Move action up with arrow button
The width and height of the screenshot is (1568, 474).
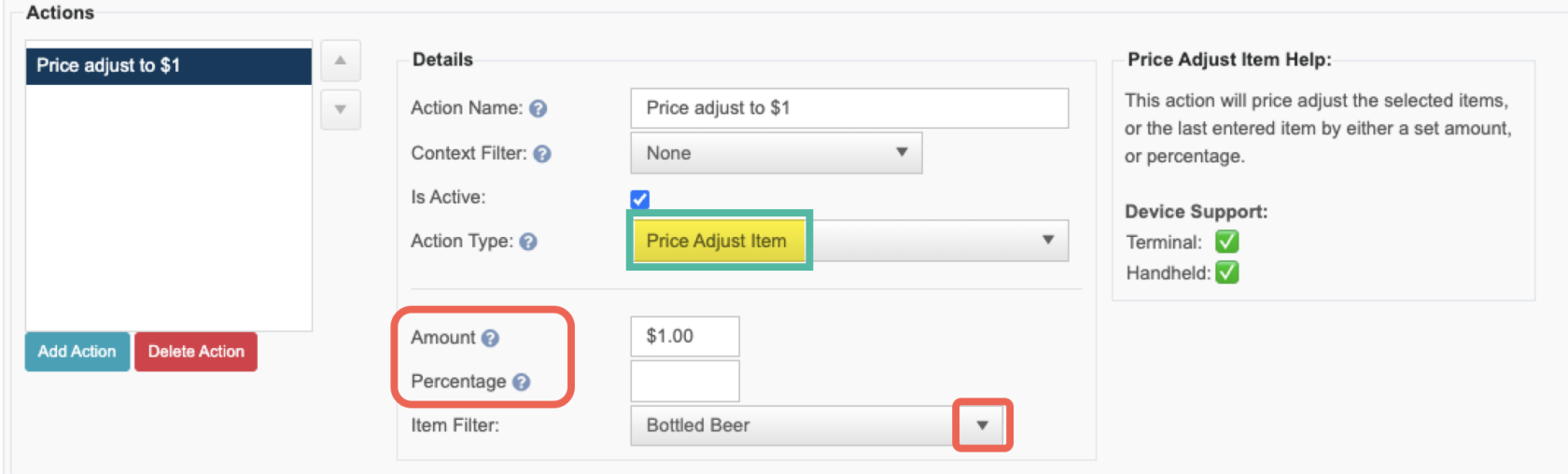(341, 61)
